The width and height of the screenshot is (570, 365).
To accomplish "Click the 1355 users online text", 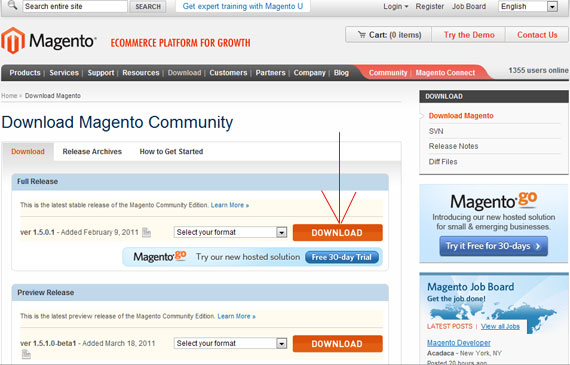I will pyautogui.click(x=538, y=71).
